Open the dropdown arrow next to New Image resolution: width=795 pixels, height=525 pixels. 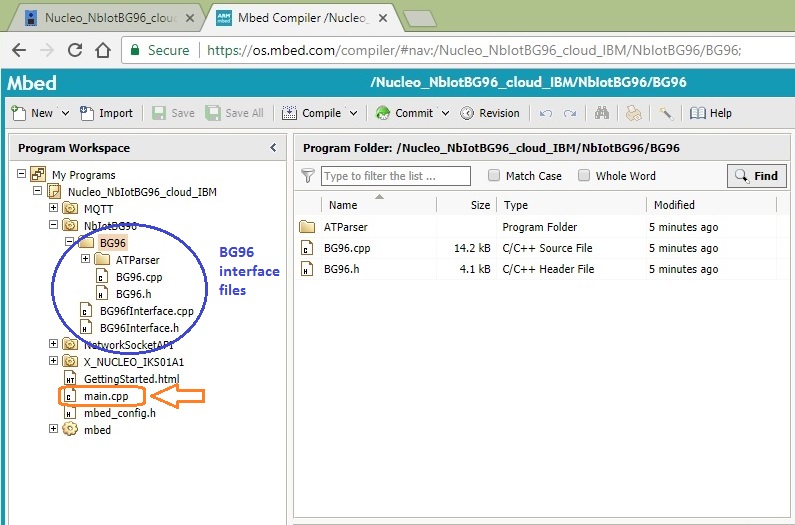[65, 113]
